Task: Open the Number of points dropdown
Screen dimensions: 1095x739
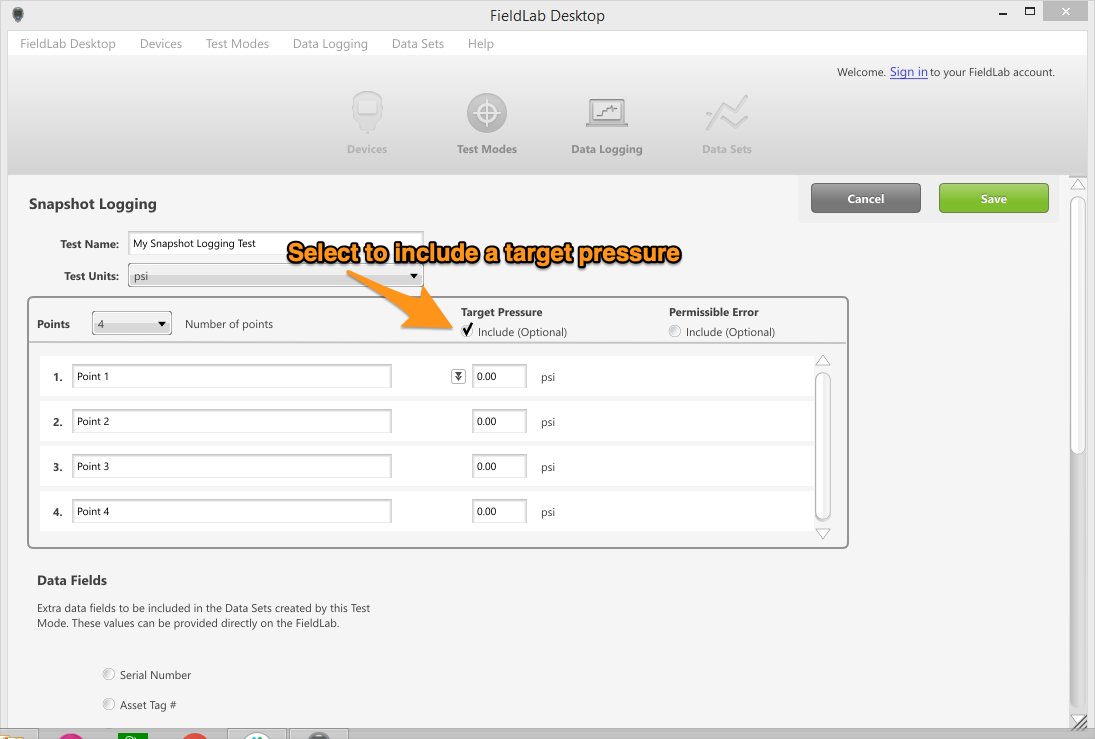Action: click(132, 323)
